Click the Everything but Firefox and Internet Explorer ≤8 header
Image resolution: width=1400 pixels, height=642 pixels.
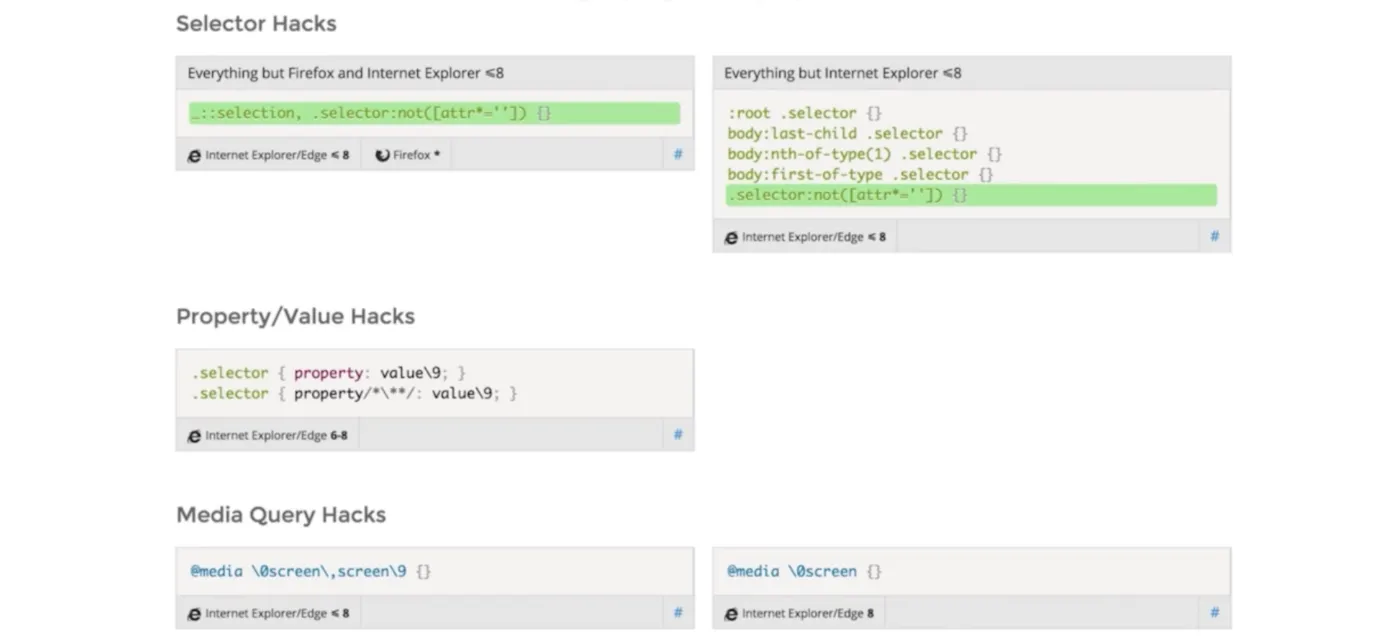[346, 73]
